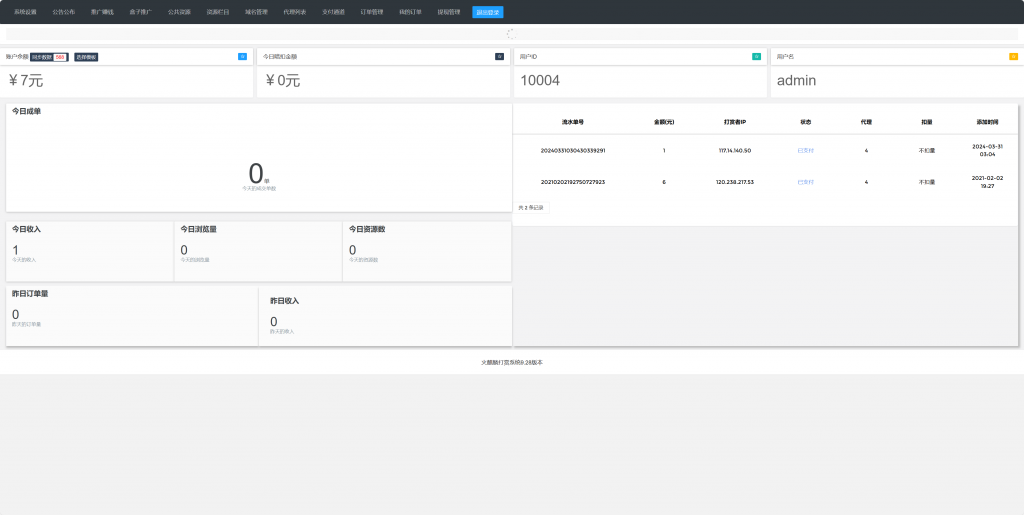The width and height of the screenshot is (1024, 515).
Task: Click the red 568 count badge
Action: pyautogui.click(x=60, y=57)
